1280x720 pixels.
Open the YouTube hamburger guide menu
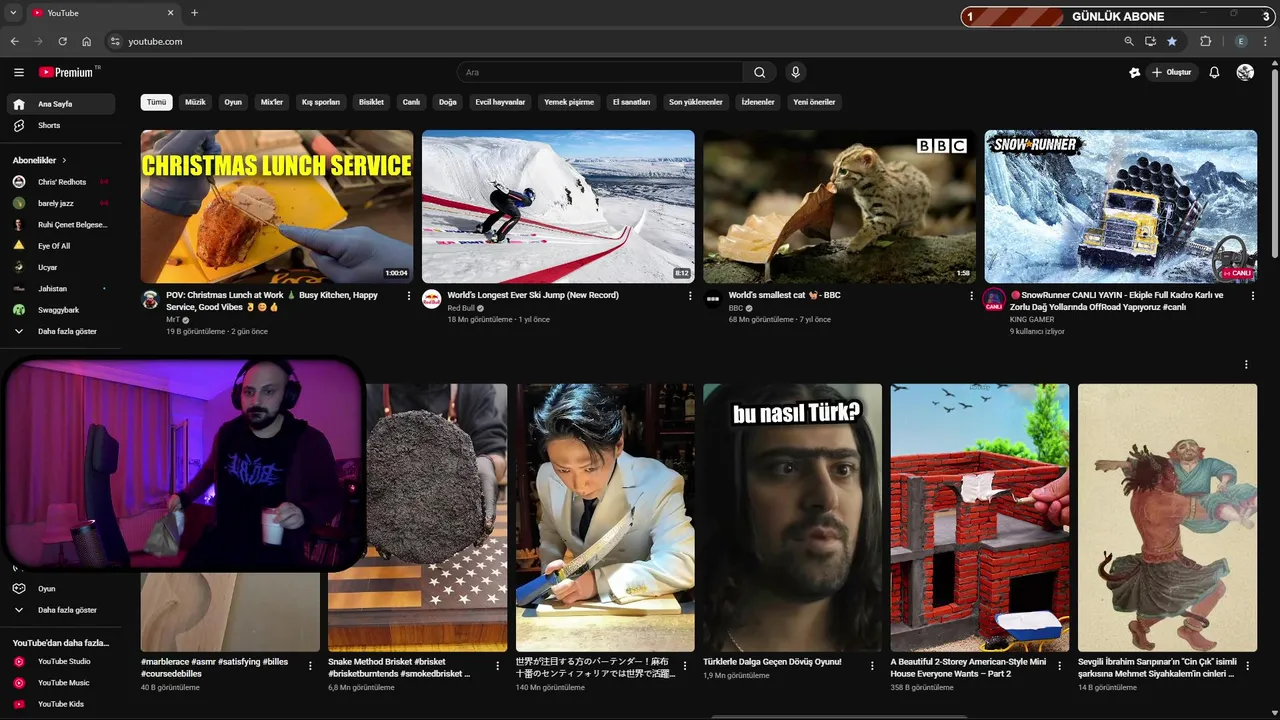(x=19, y=72)
